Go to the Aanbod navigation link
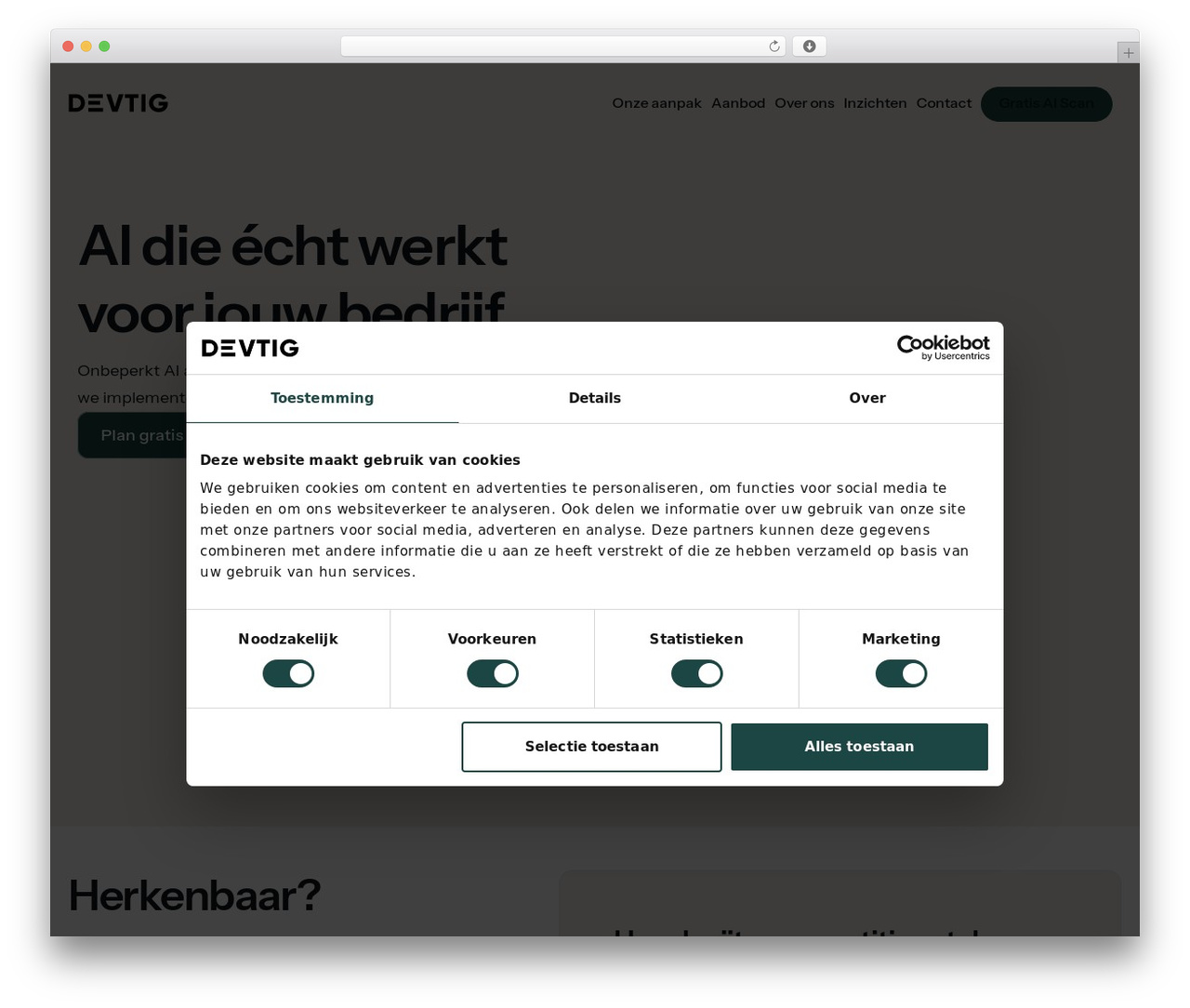Screen dimensions: 1190x1008 [738, 103]
